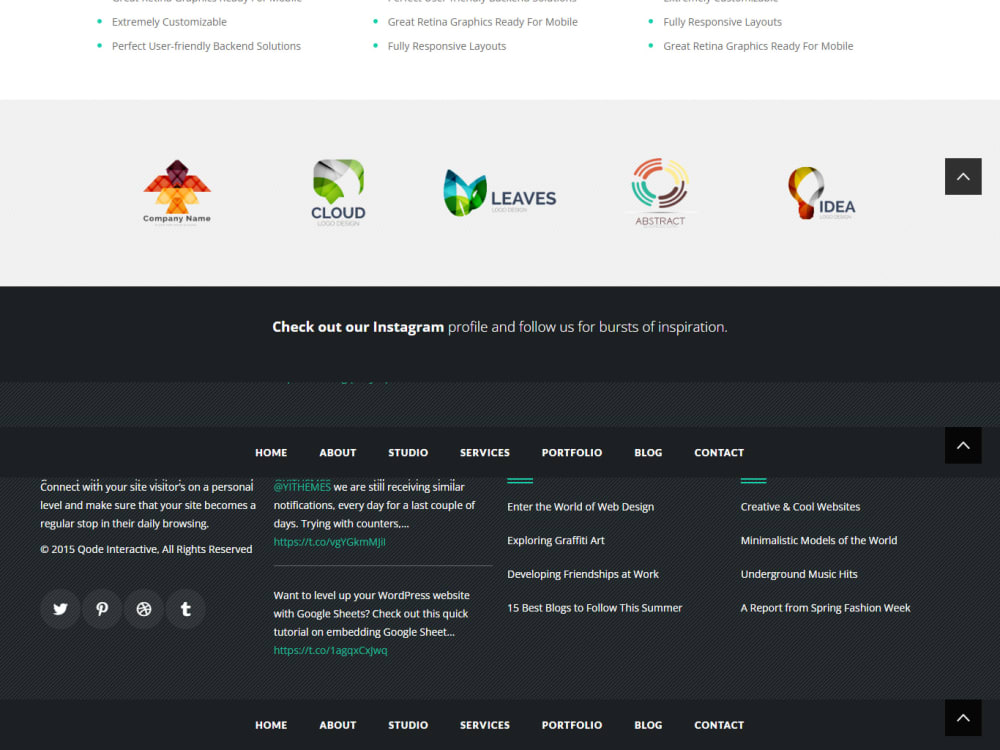This screenshot has height=750, width=1000.
Task: Click the bottom scroll-to-top arrow
Action: click(963, 717)
